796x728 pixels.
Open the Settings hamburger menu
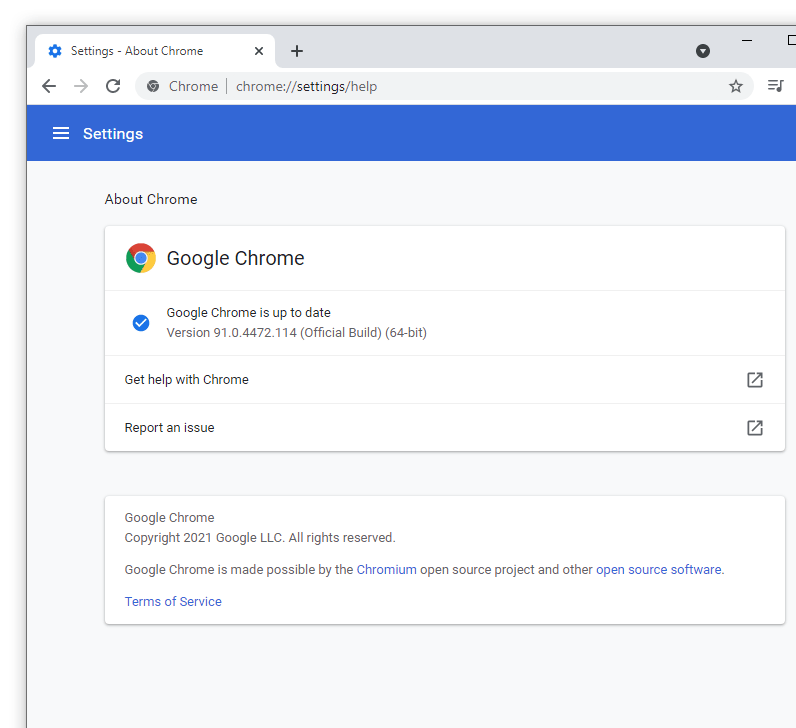(x=61, y=134)
